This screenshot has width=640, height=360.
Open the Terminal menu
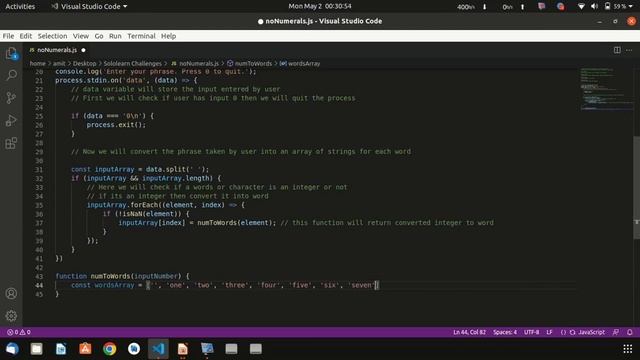pyautogui.click(x=141, y=36)
